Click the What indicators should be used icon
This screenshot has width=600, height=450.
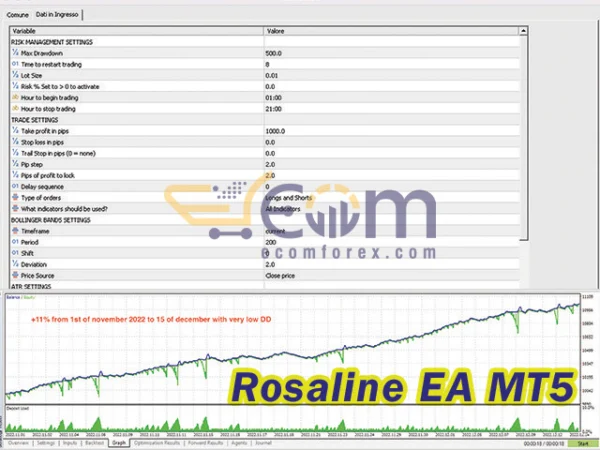[15, 209]
